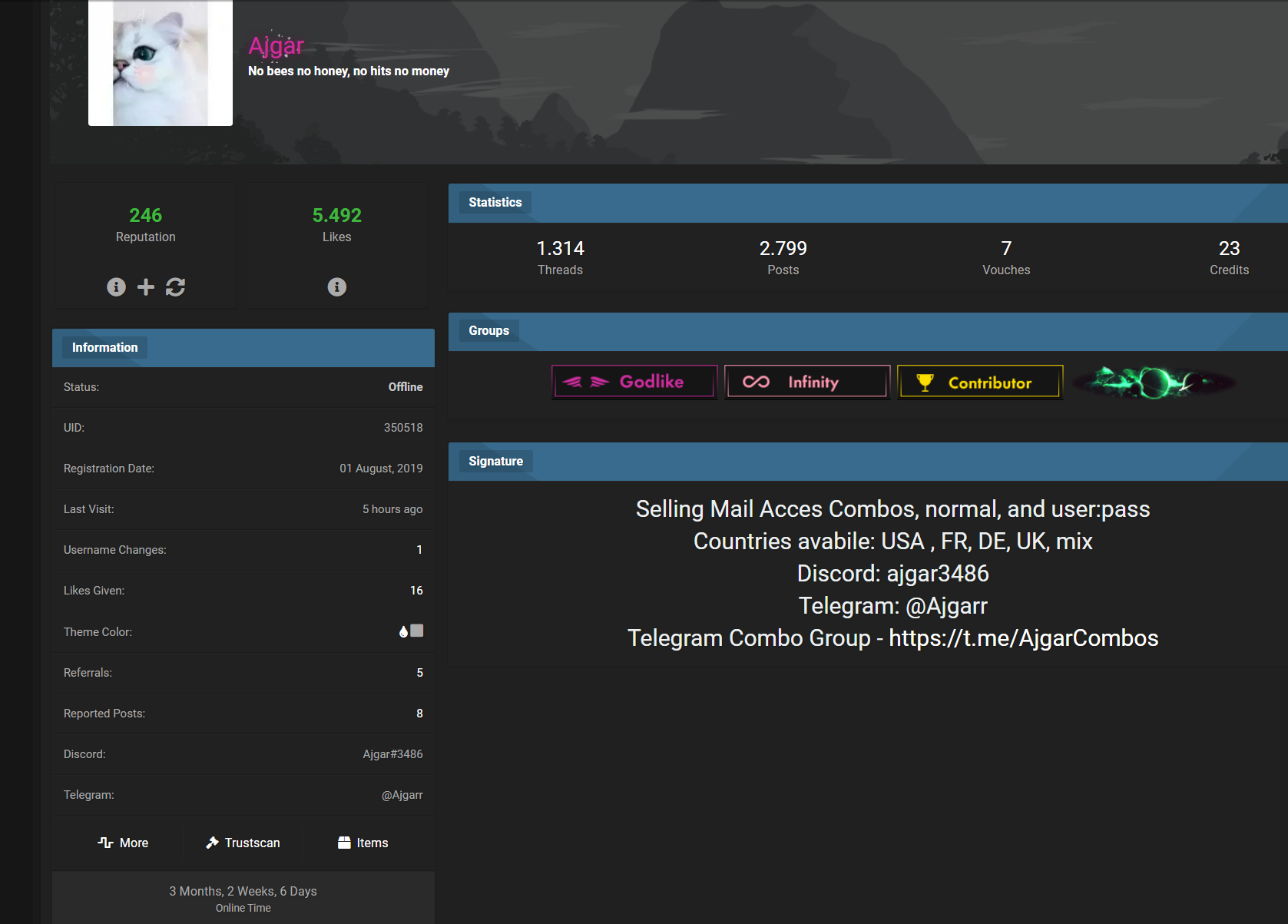Click the Contributor group badge

point(980,382)
